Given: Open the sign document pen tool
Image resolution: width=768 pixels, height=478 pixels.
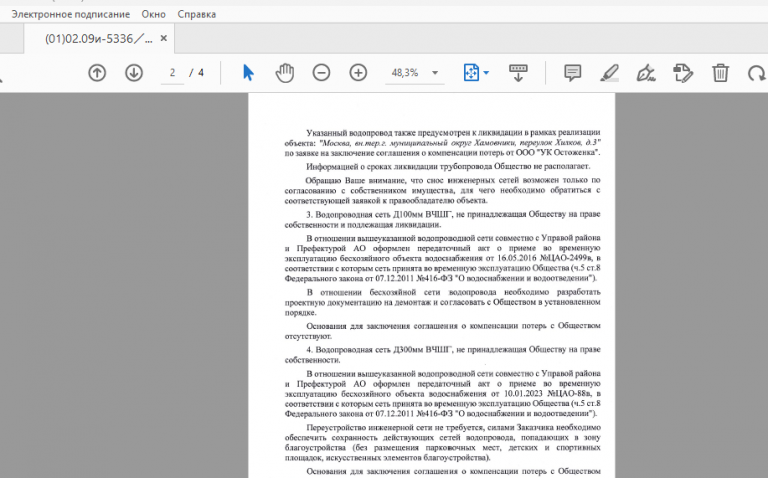Looking at the screenshot, I should pos(646,73).
